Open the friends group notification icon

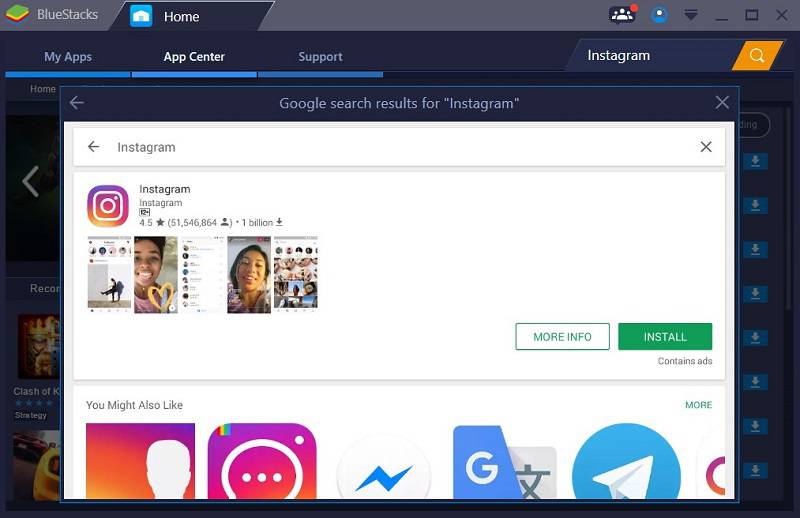[x=622, y=15]
